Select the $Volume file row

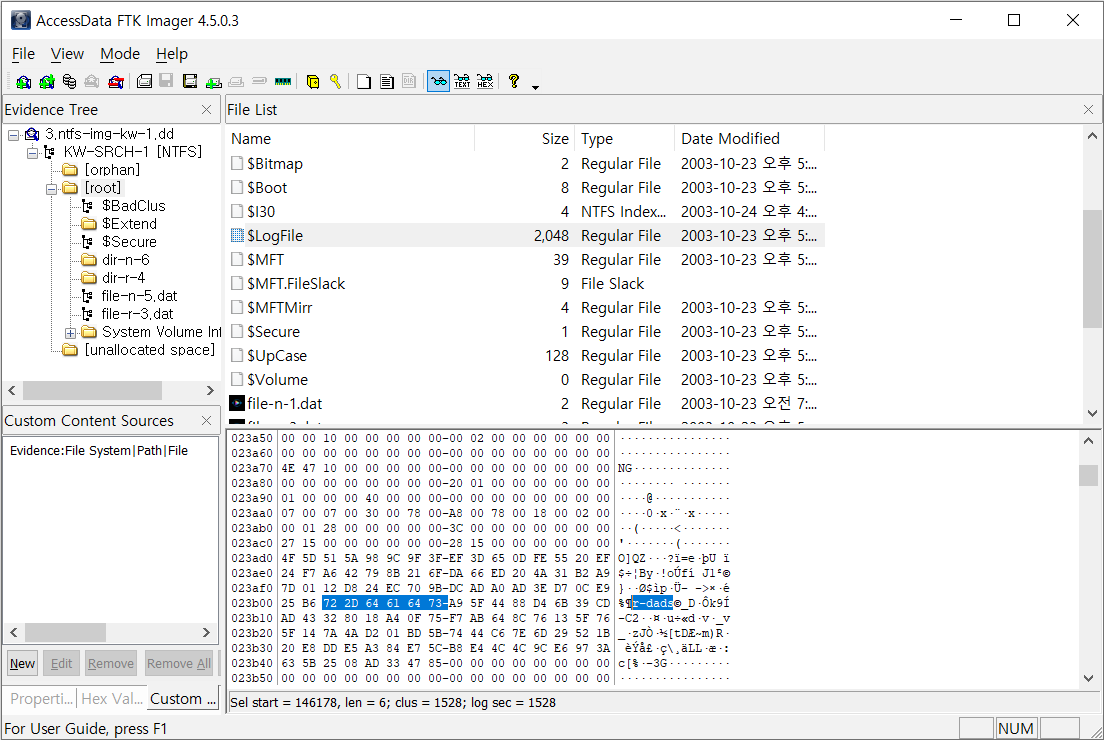pyautogui.click(x=525, y=380)
